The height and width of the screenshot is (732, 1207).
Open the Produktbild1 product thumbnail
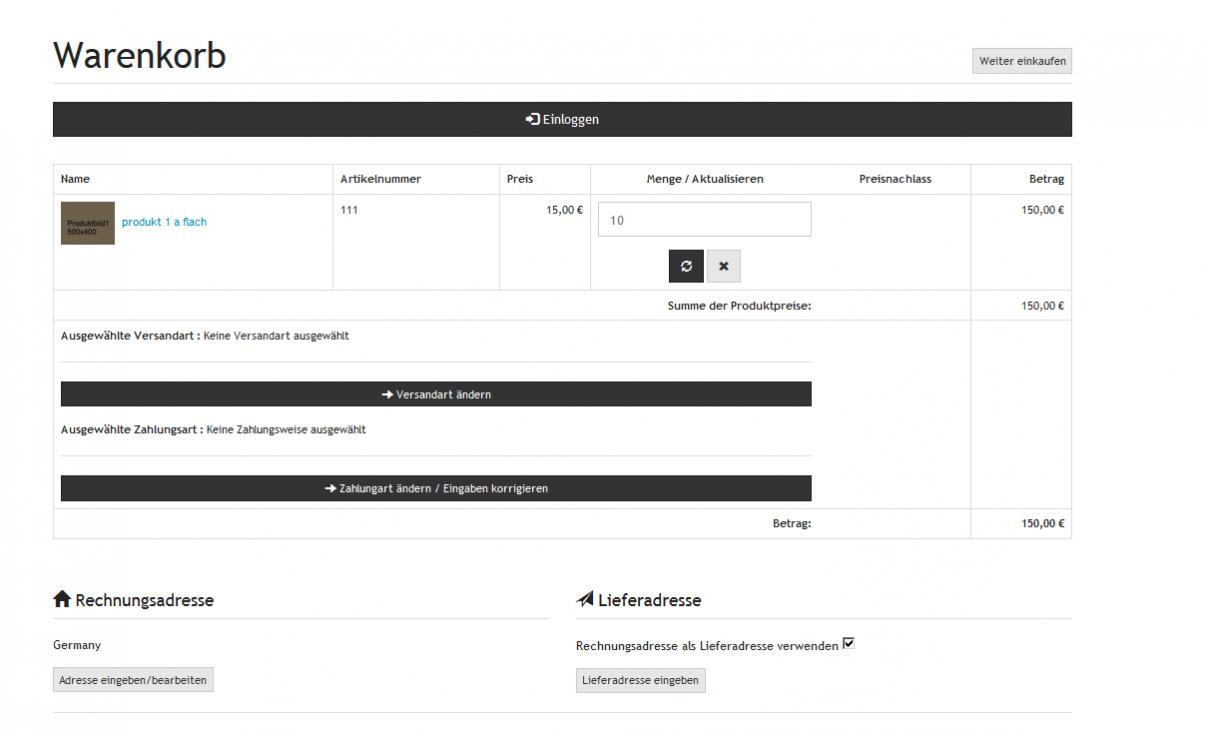tap(88, 223)
